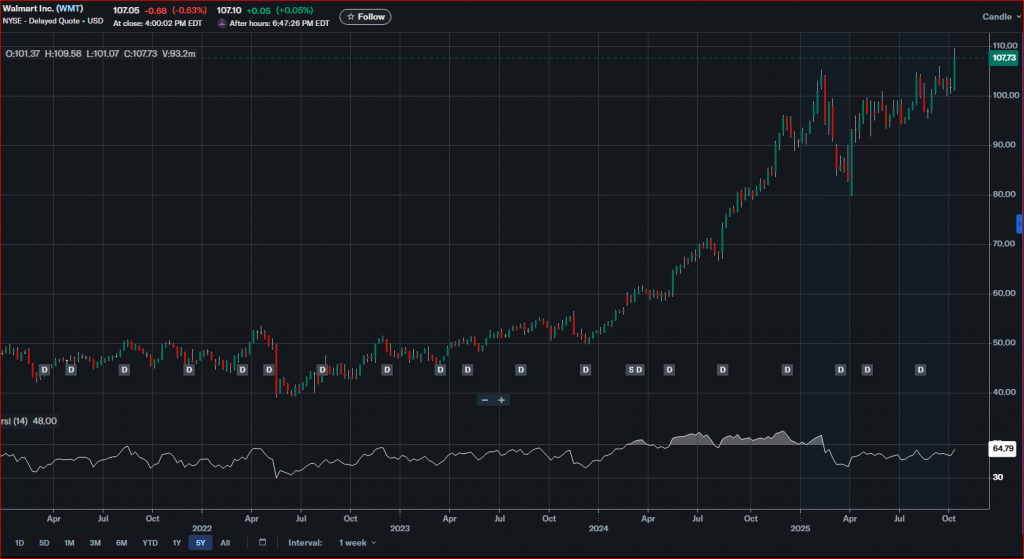Click the stock split S marker

[630, 370]
